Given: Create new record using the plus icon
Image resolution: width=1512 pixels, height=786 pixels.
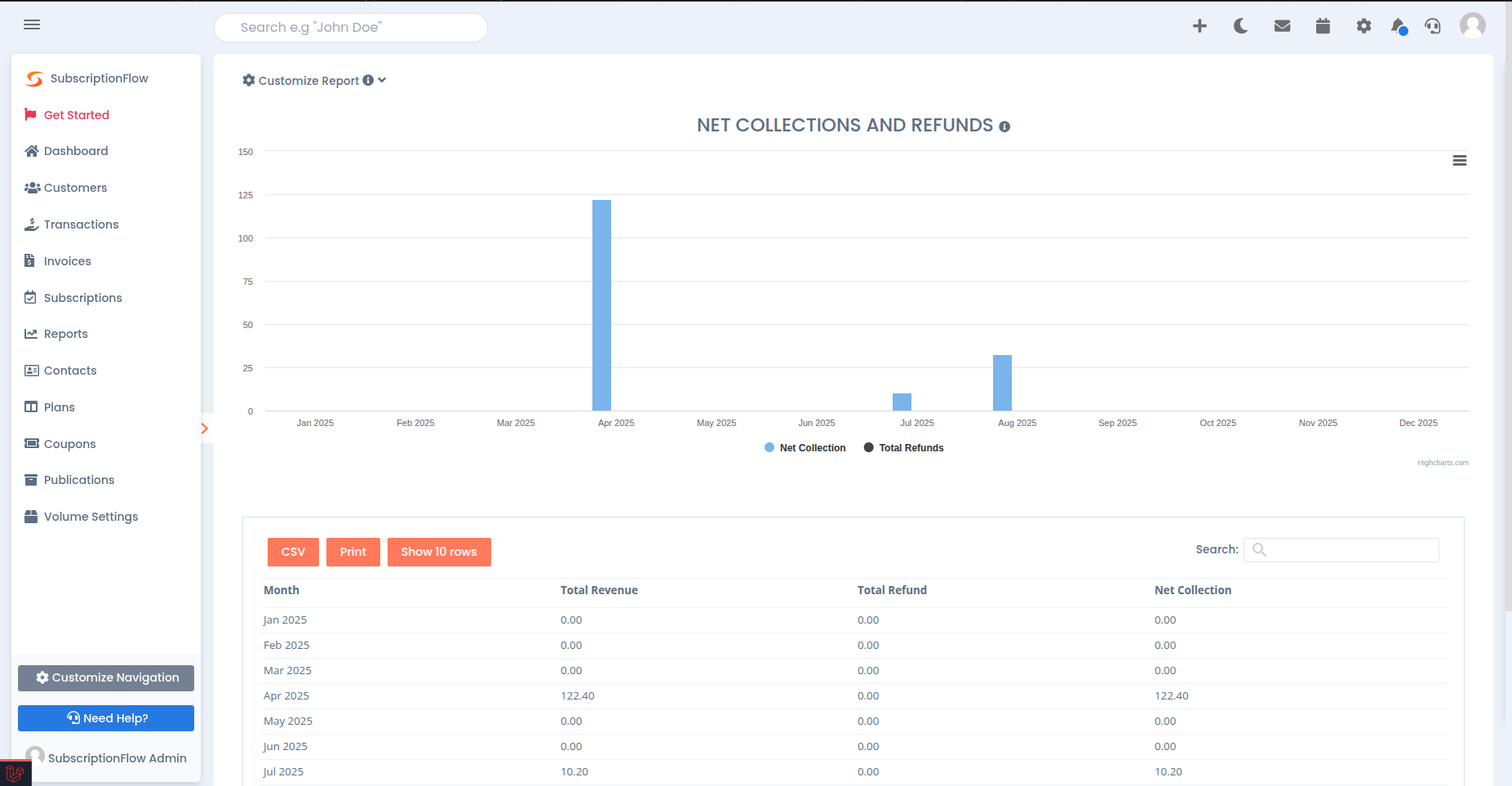Looking at the screenshot, I should [1199, 25].
